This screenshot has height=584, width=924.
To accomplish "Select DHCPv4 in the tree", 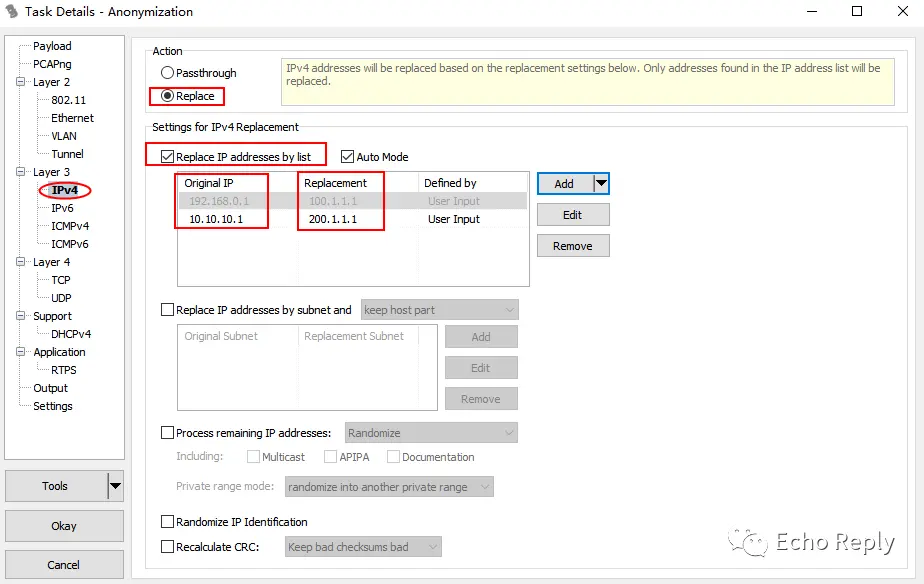I will (71, 334).
